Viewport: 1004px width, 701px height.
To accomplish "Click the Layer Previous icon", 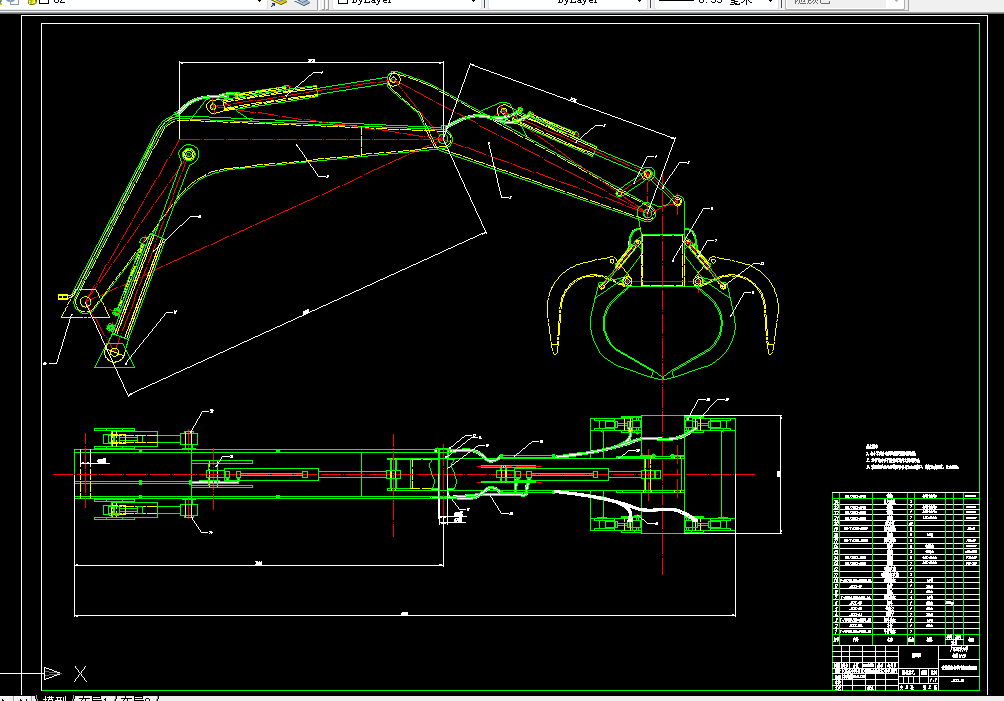I will pyautogui.click(x=302, y=2).
